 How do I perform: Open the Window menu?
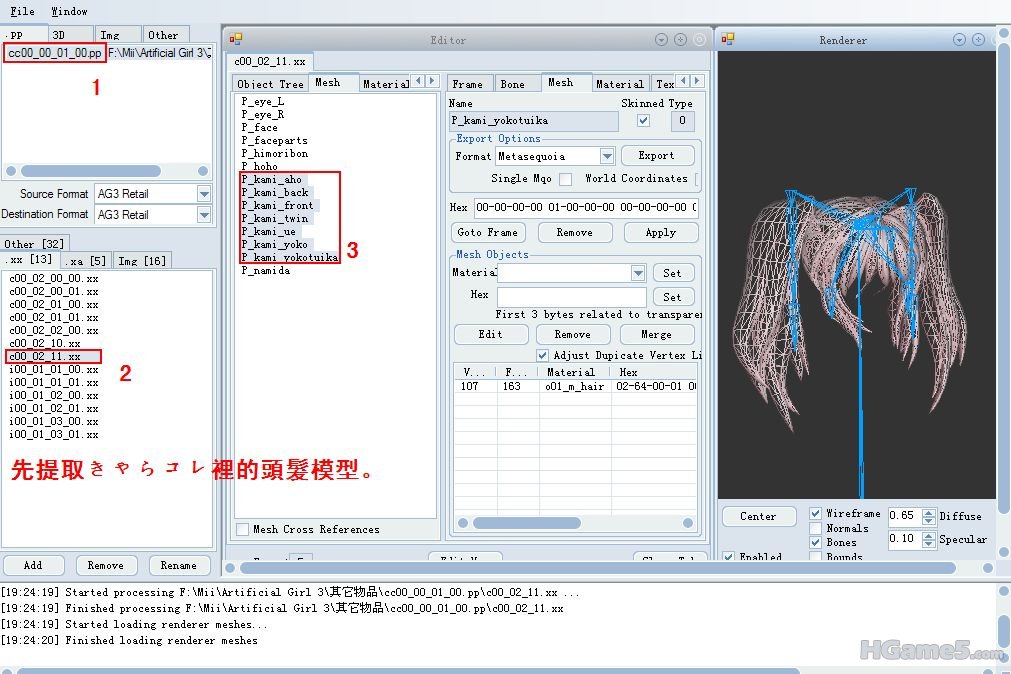pyautogui.click(x=69, y=11)
